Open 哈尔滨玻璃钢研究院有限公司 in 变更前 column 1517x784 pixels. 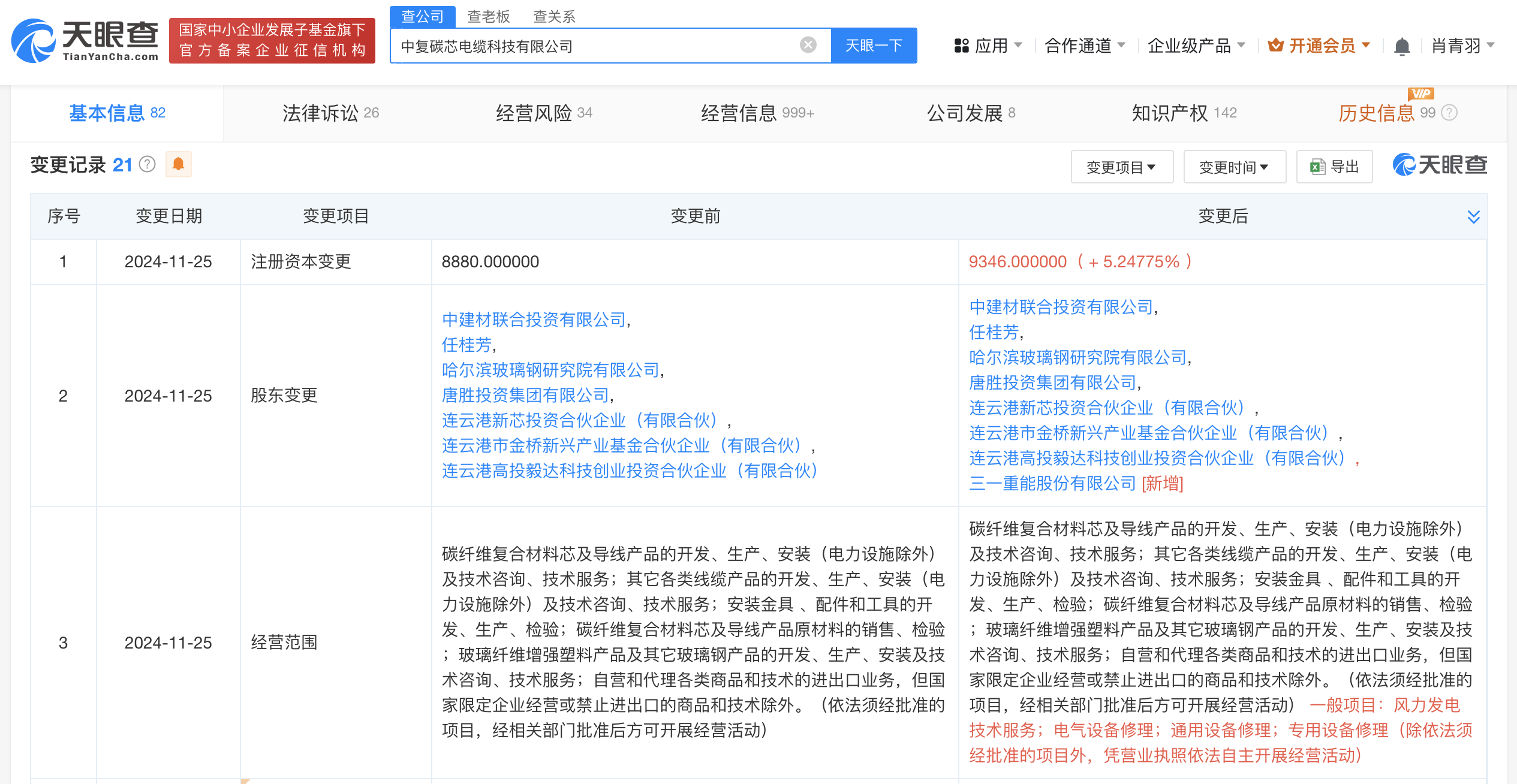[x=550, y=370]
